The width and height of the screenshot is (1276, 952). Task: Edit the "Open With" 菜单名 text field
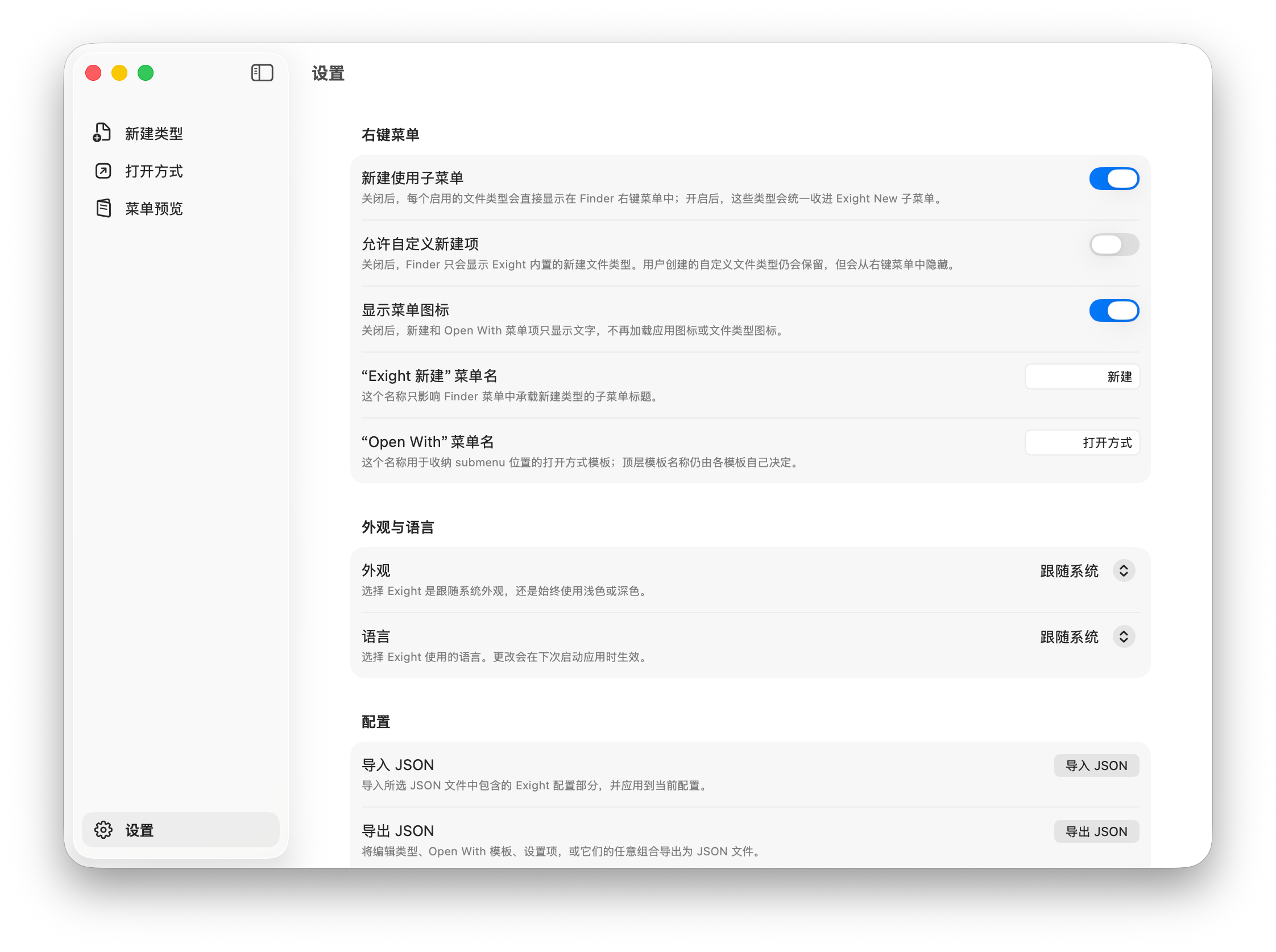1082,442
